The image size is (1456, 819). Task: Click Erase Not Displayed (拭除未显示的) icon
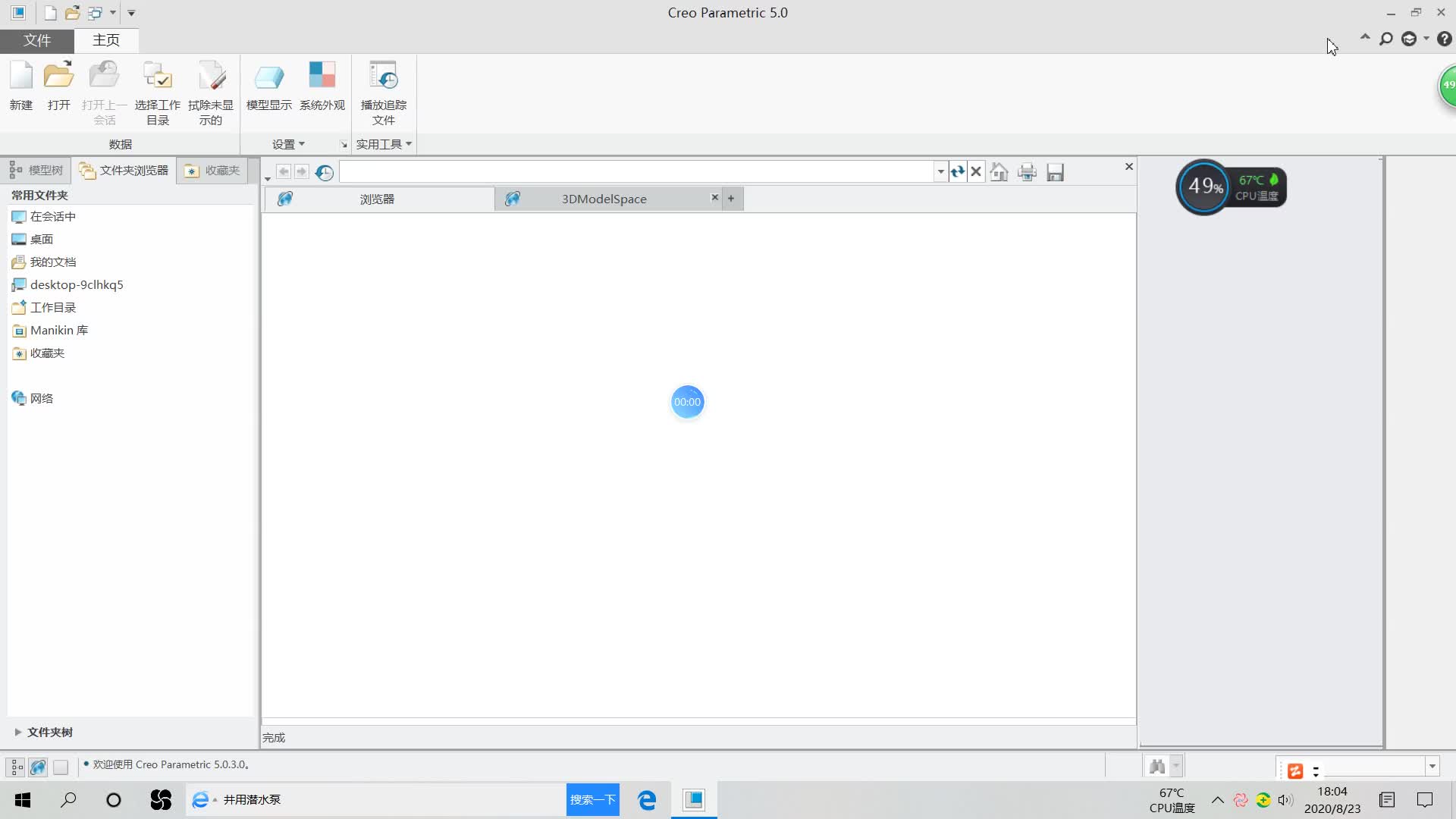click(211, 93)
